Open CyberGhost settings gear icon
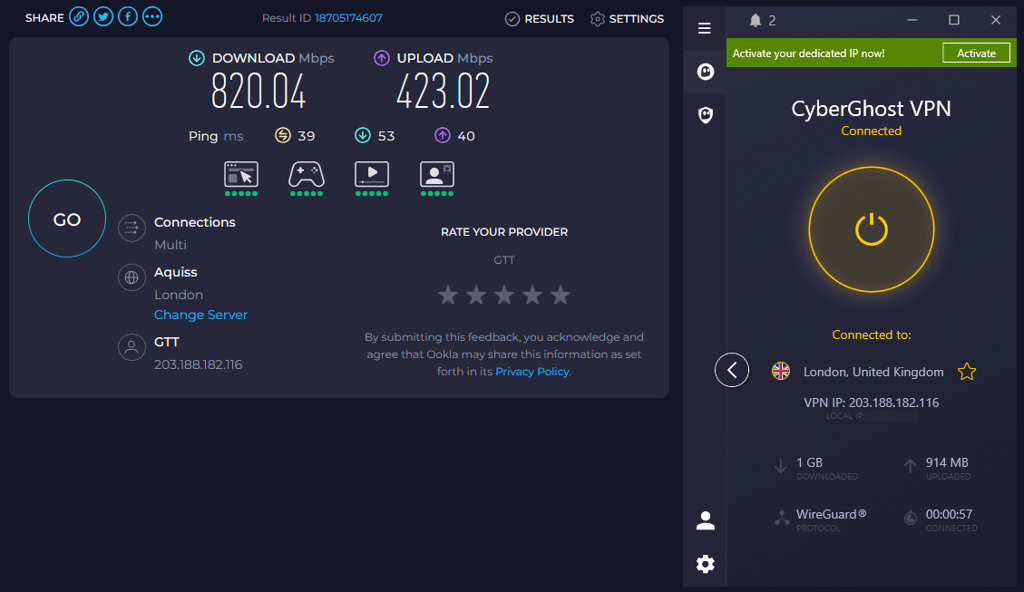Image resolution: width=1024 pixels, height=592 pixels. point(705,564)
